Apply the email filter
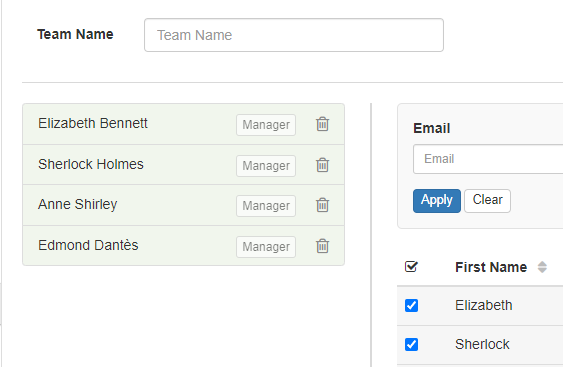 click(x=437, y=201)
